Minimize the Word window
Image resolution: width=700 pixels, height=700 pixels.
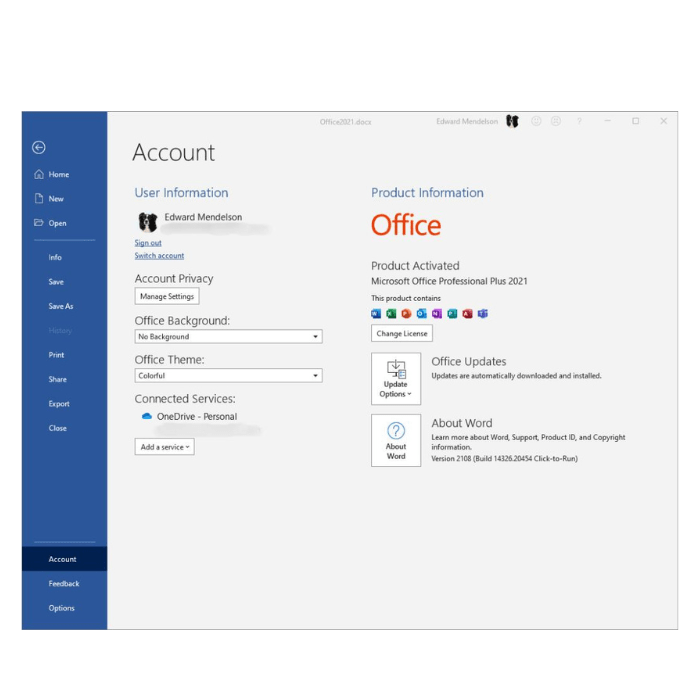tap(608, 121)
